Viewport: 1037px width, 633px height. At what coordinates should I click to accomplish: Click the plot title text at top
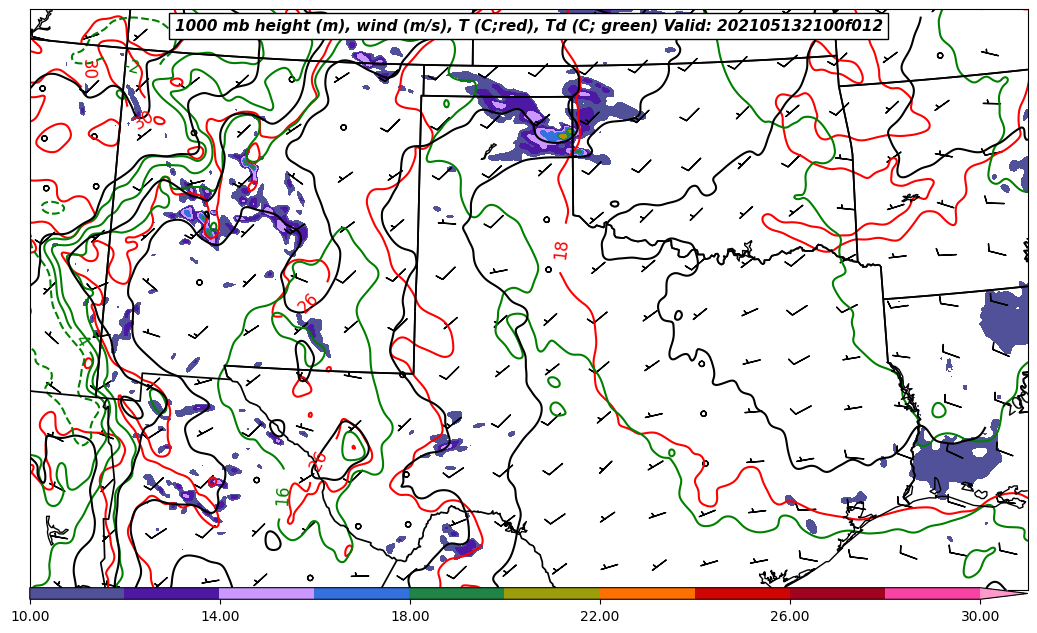coord(528,26)
